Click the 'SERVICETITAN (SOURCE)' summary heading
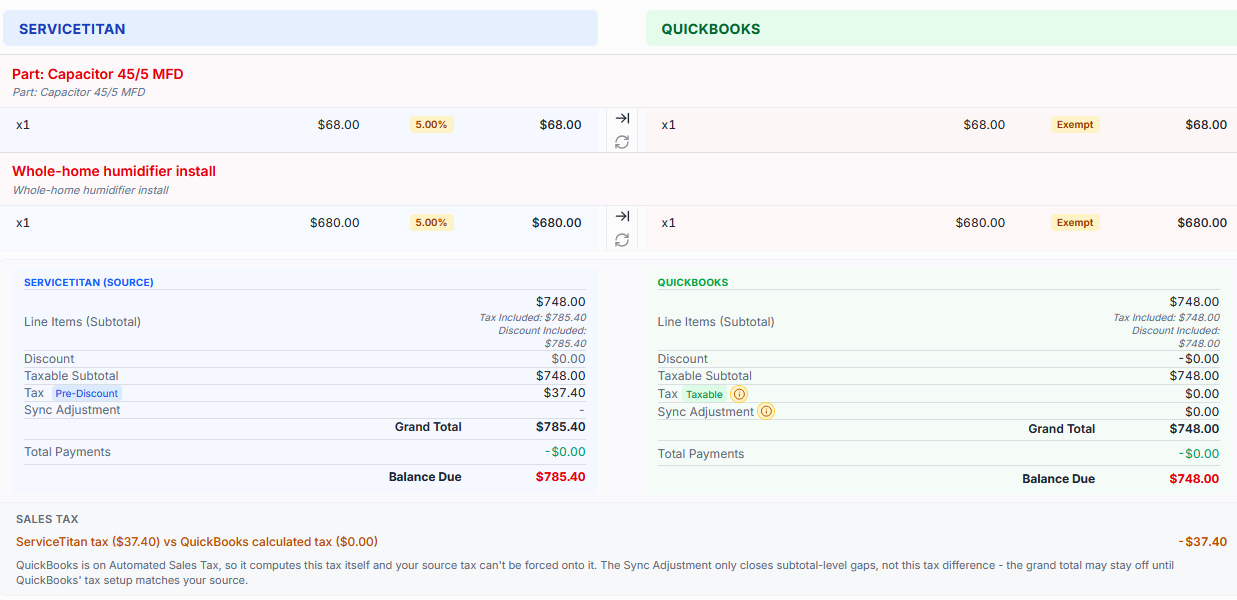Image resolution: width=1237 pixels, height=600 pixels. coord(89,283)
